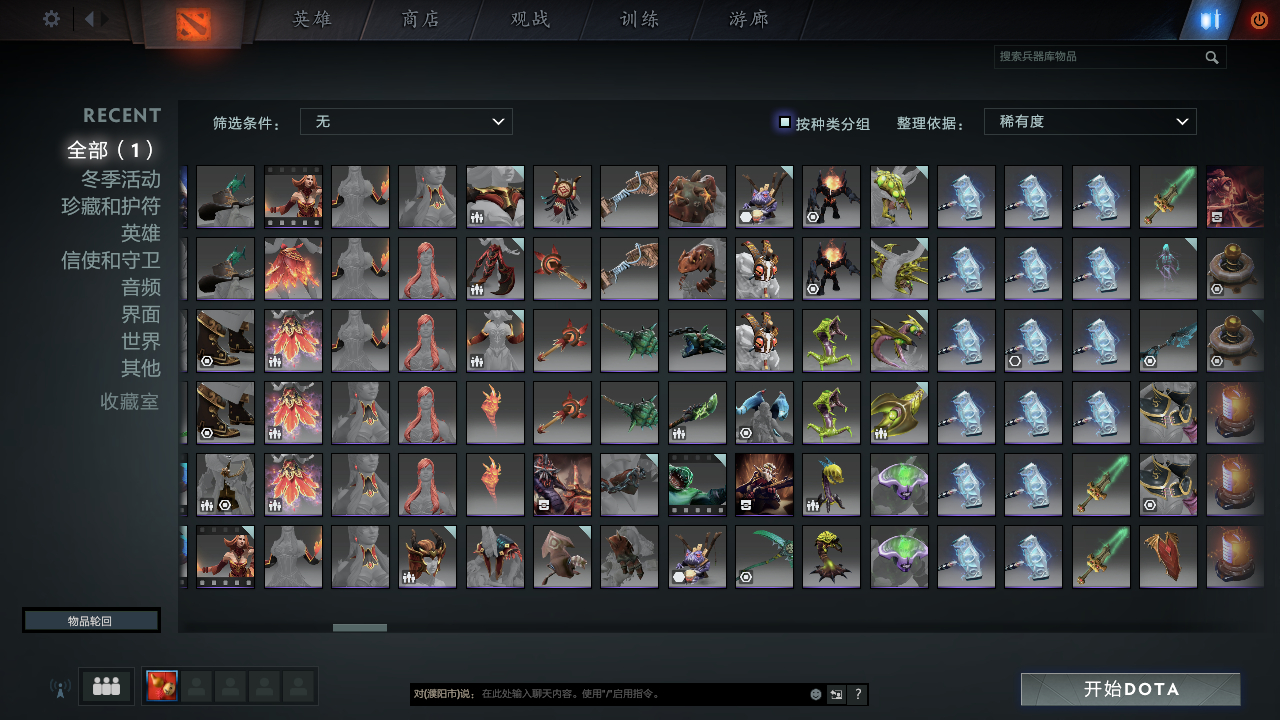Viewport: 1280px width, 720px height.
Task: Select the RECENT category
Action: (x=122, y=115)
